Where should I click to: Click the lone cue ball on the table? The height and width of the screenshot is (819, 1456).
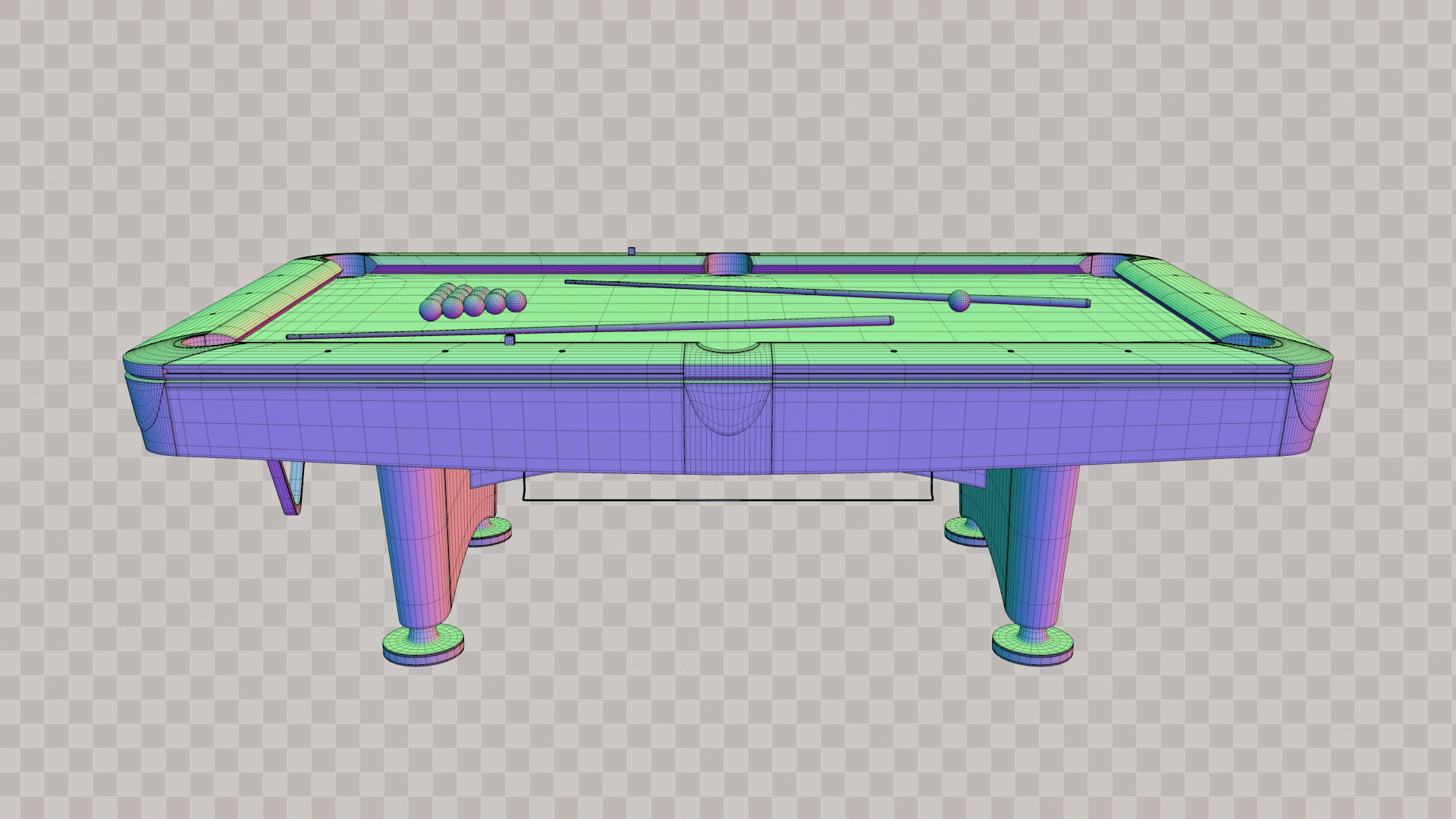tap(959, 301)
